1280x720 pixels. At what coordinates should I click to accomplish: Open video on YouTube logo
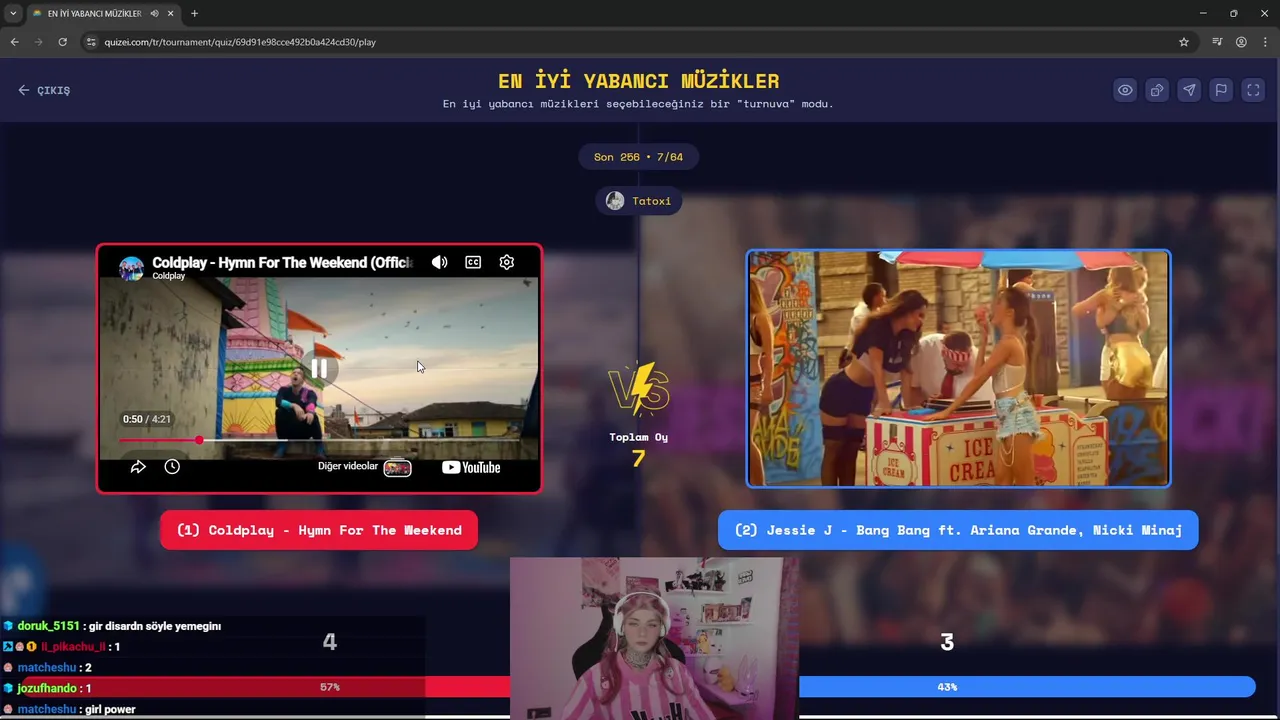click(x=471, y=467)
